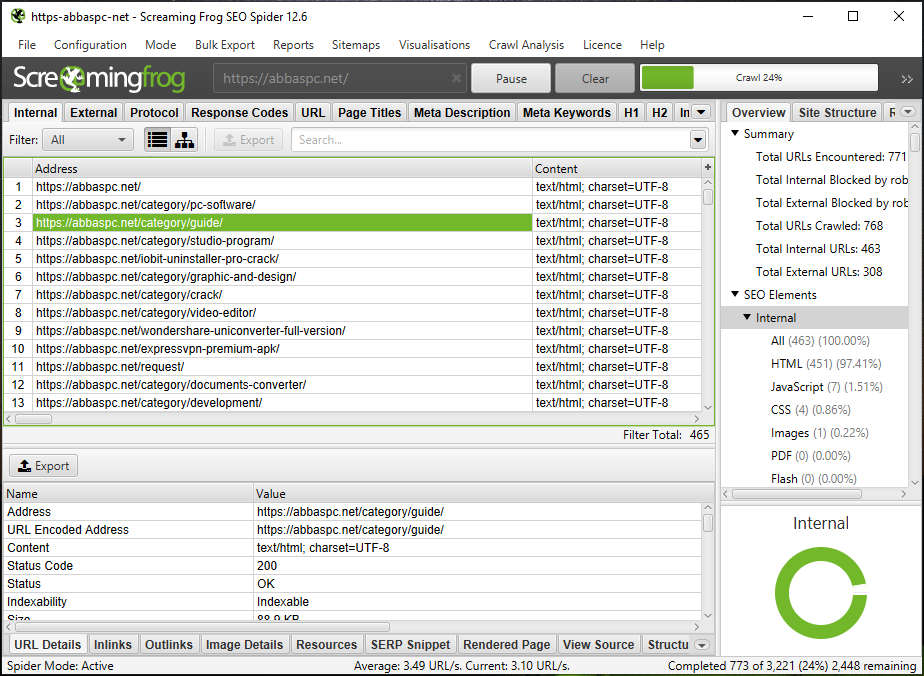Click the top Export button beside the filter

[249, 140]
